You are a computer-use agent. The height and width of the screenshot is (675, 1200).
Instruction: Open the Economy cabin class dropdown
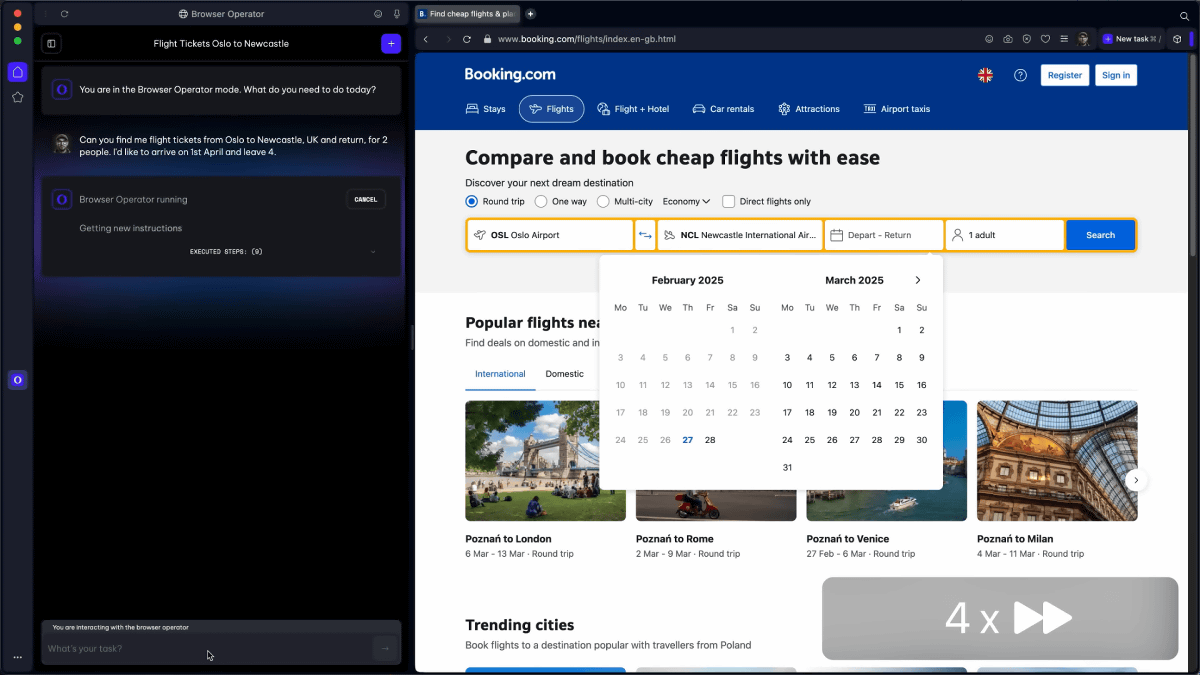686,201
